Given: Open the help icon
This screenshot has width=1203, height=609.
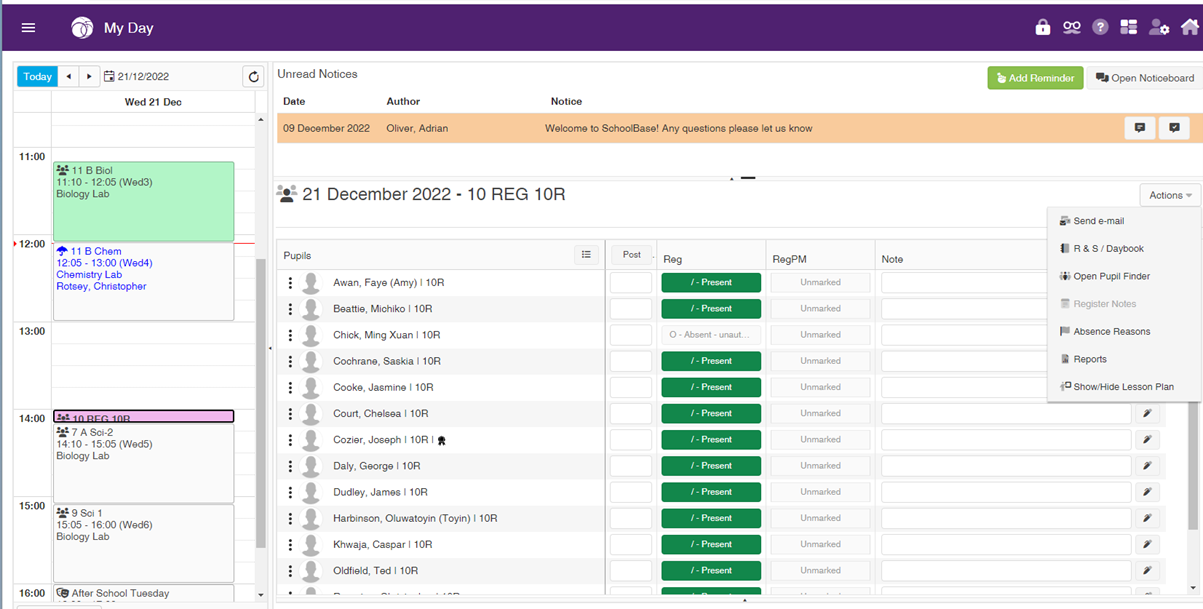Looking at the screenshot, I should click(1099, 27).
